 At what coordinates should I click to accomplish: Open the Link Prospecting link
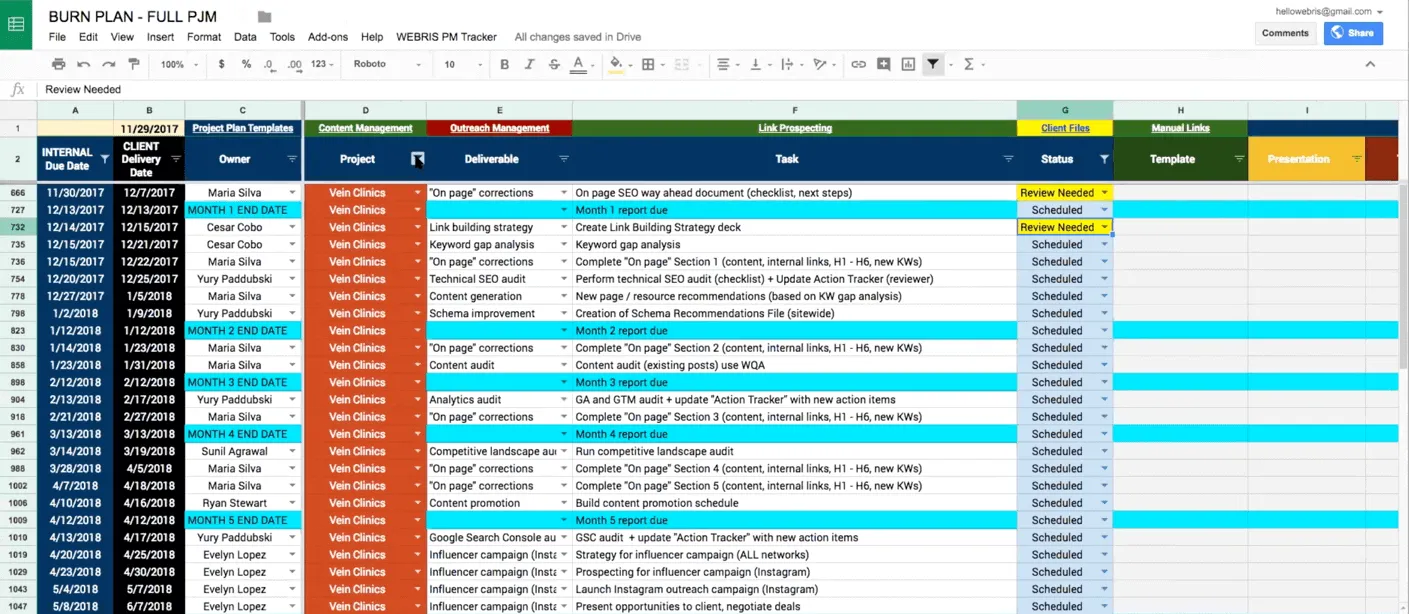(x=795, y=128)
